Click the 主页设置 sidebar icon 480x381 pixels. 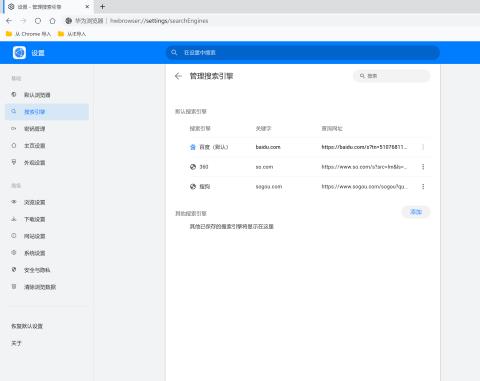[x=14, y=146]
